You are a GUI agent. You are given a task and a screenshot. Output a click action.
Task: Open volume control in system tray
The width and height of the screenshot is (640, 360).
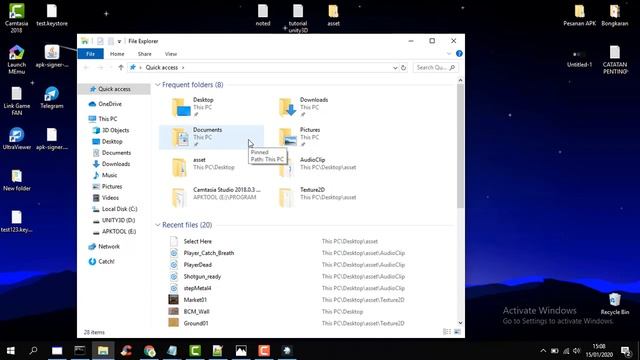click(x=576, y=351)
